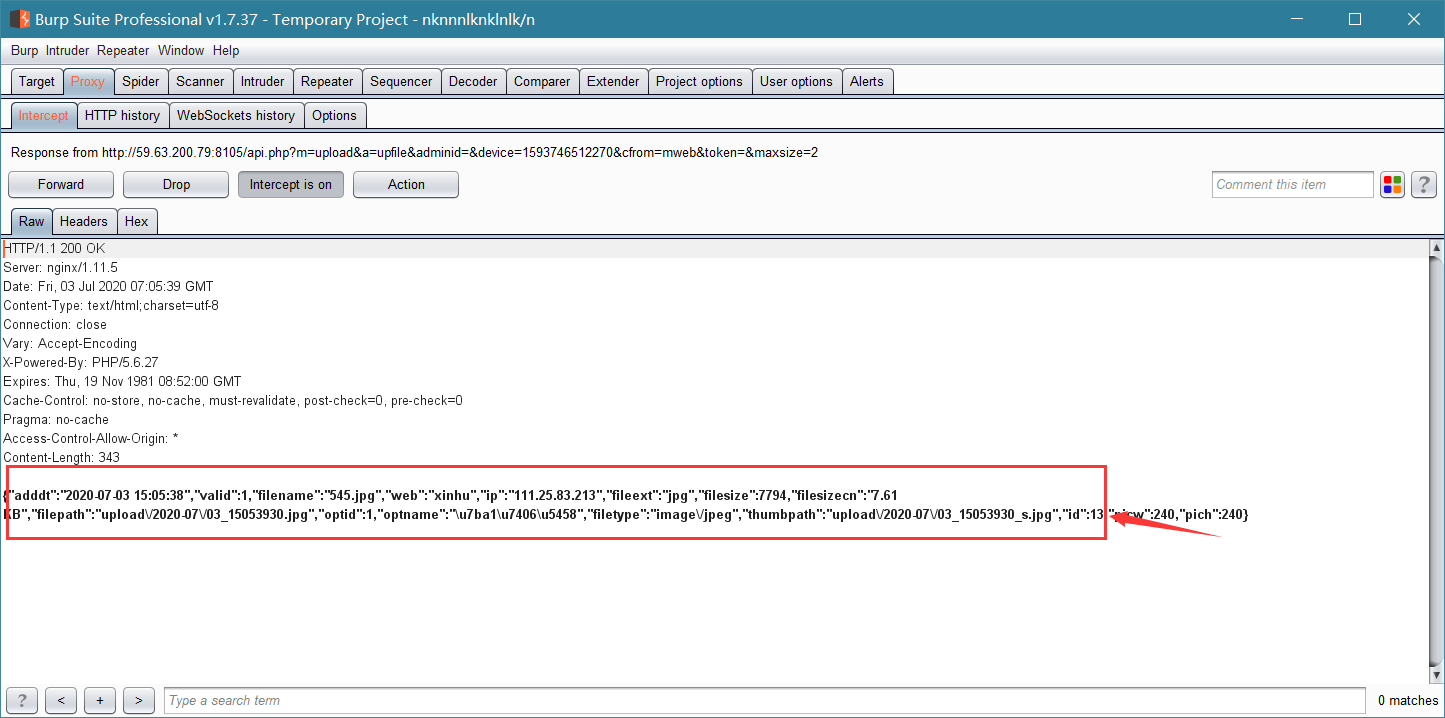Select the Intercept sub-tab
The width and height of the screenshot is (1445, 718).
[x=44, y=115]
